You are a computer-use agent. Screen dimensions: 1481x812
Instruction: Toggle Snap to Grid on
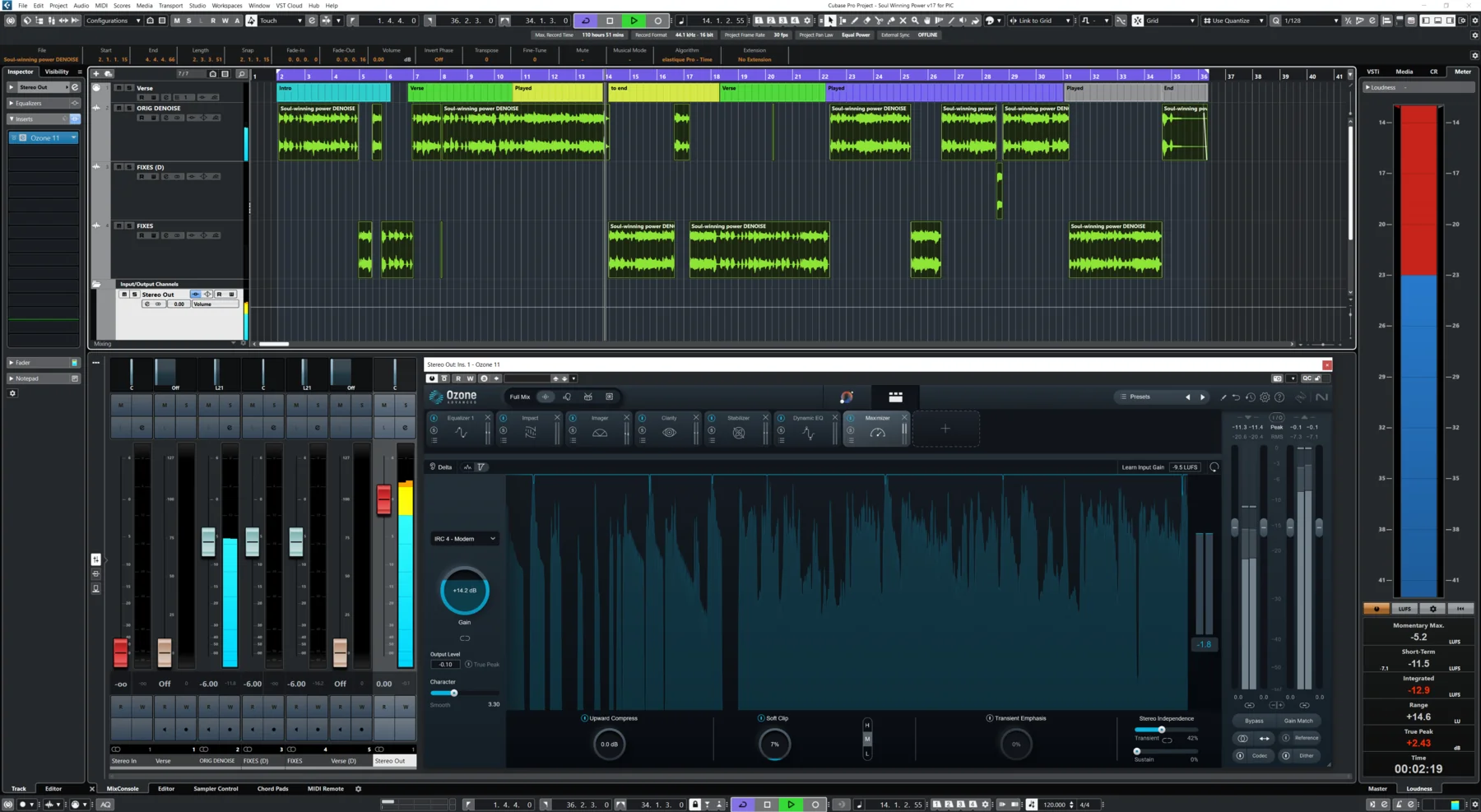[1138, 21]
